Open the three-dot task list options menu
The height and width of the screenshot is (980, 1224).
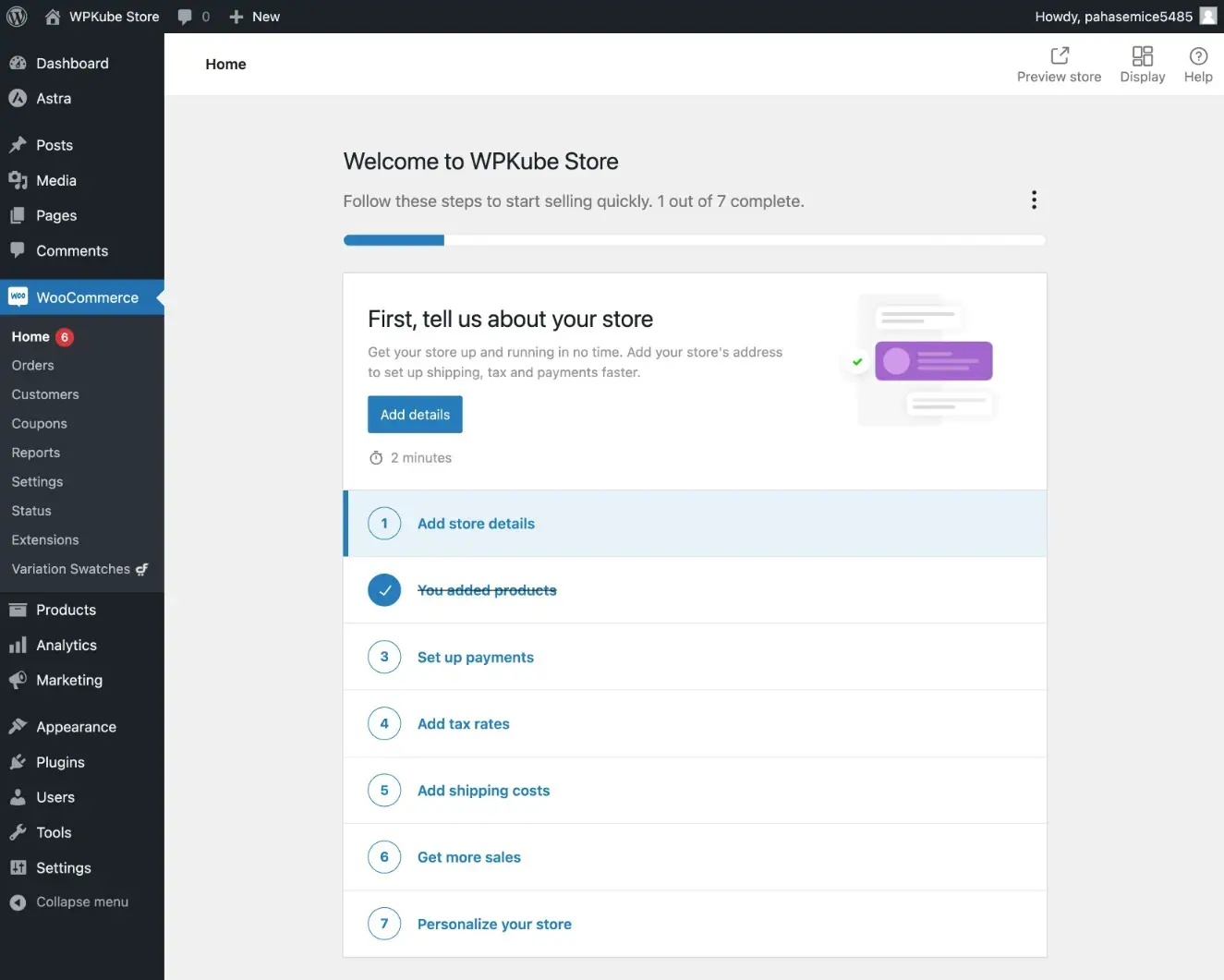1034,200
